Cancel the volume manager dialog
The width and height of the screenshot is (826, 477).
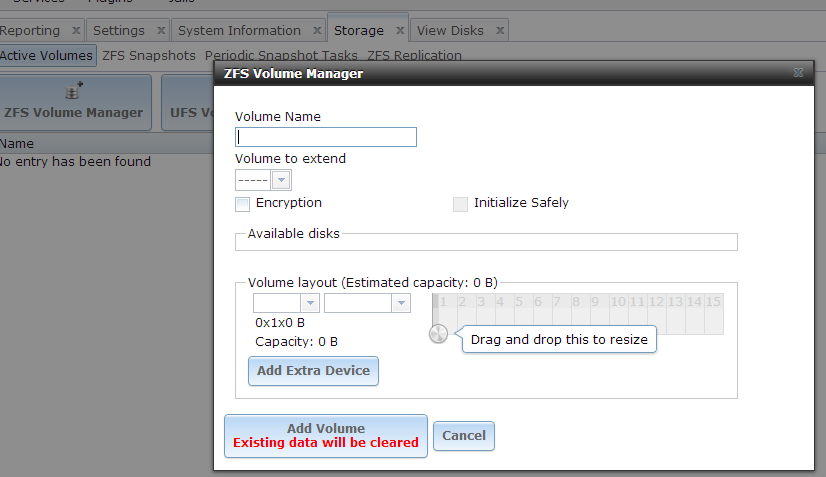464,435
